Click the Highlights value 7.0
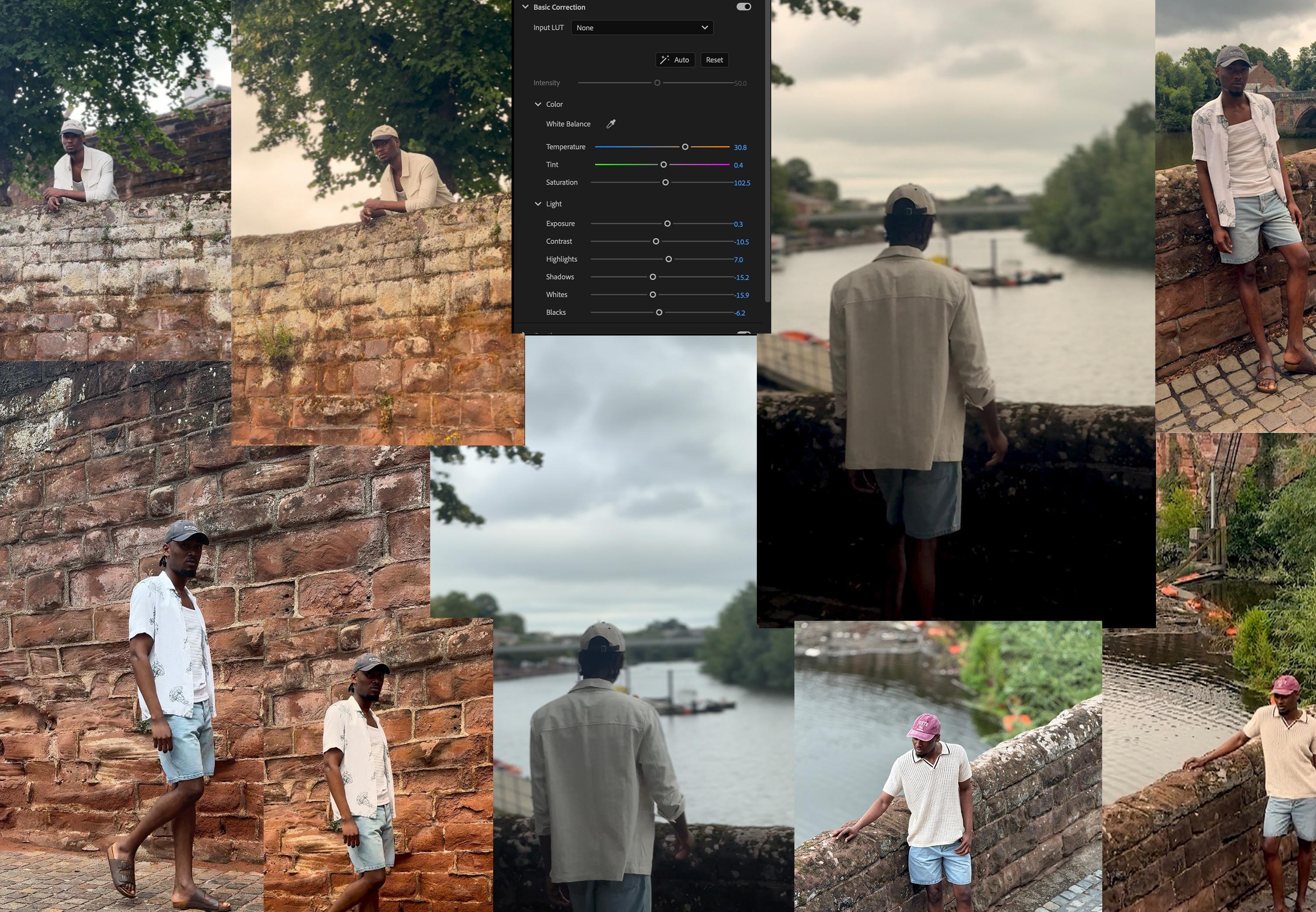The width and height of the screenshot is (1316, 912). pyautogui.click(x=738, y=259)
